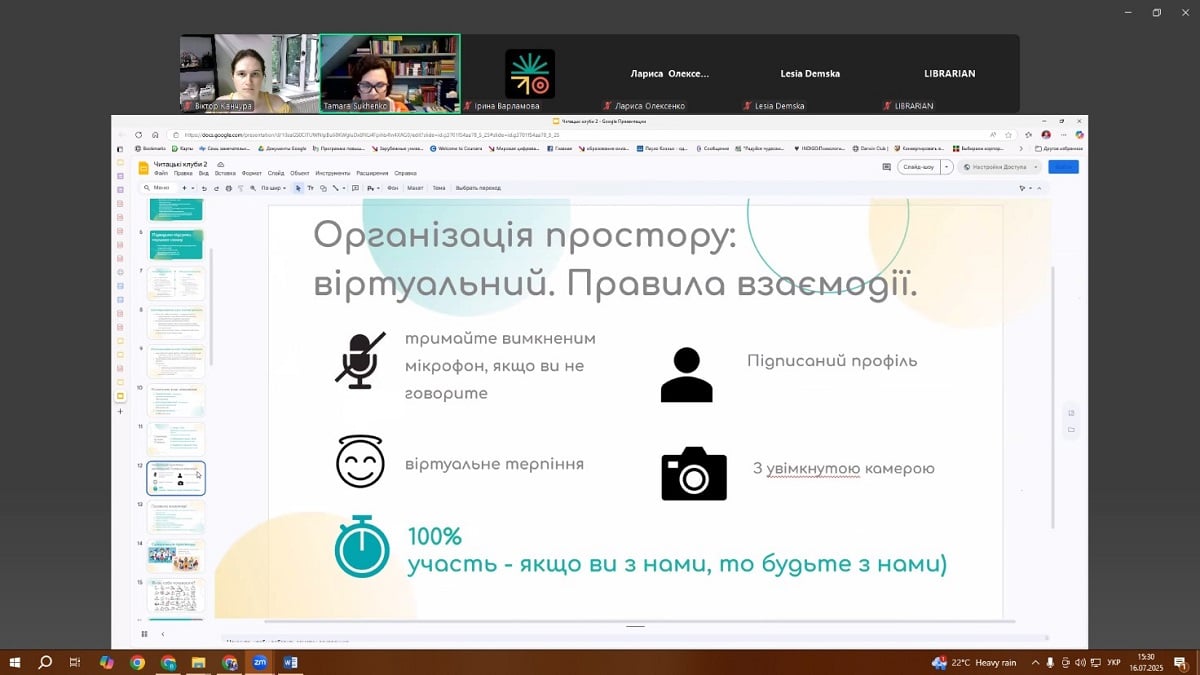This screenshot has width=1200, height=675.
Task: Open the Расширения menu
Action: (x=372, y=173)
